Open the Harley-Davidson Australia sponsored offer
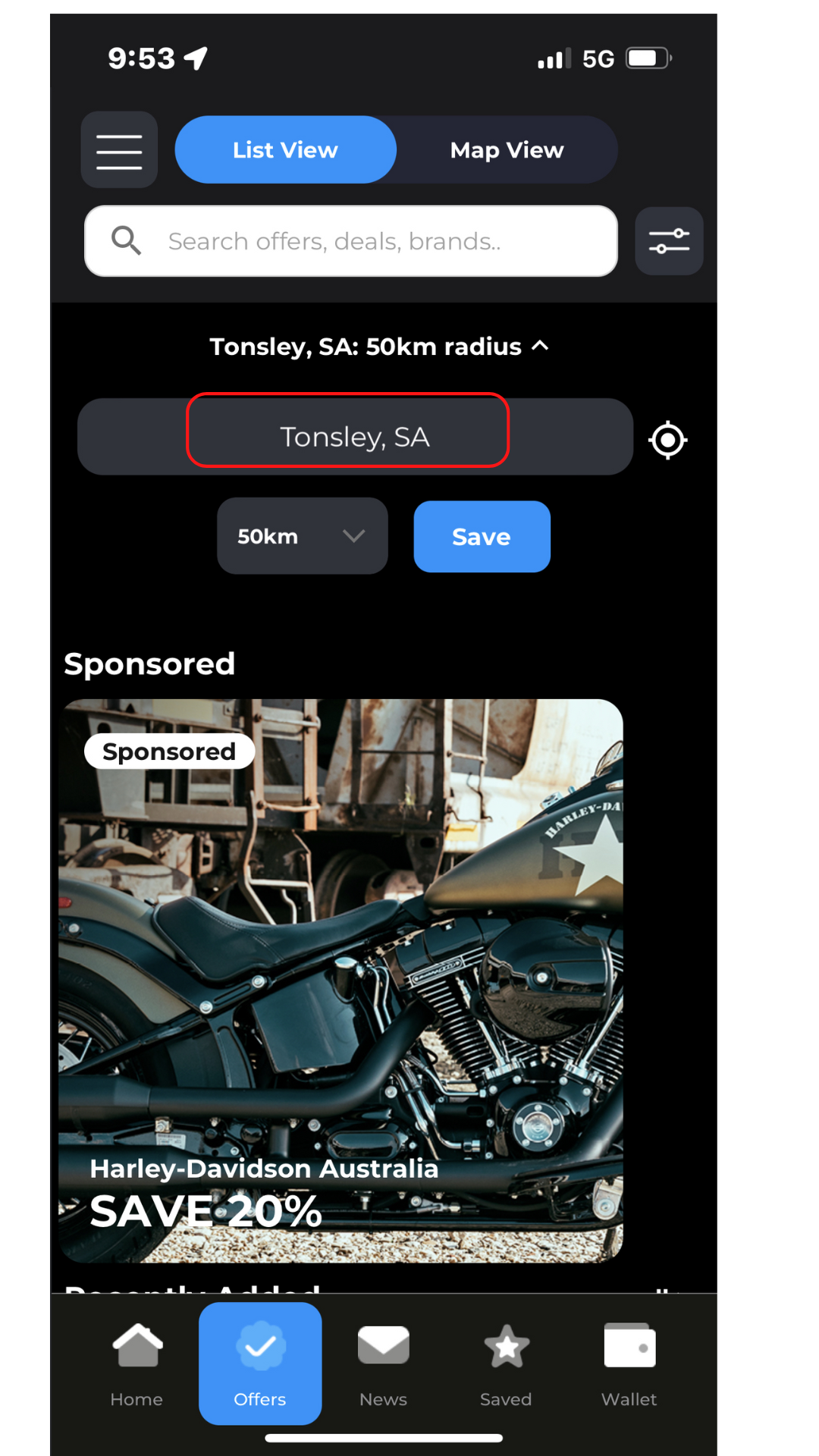The height and width of the screenshot is (1456, 819). pyautogui.click(x=341, y=981)
